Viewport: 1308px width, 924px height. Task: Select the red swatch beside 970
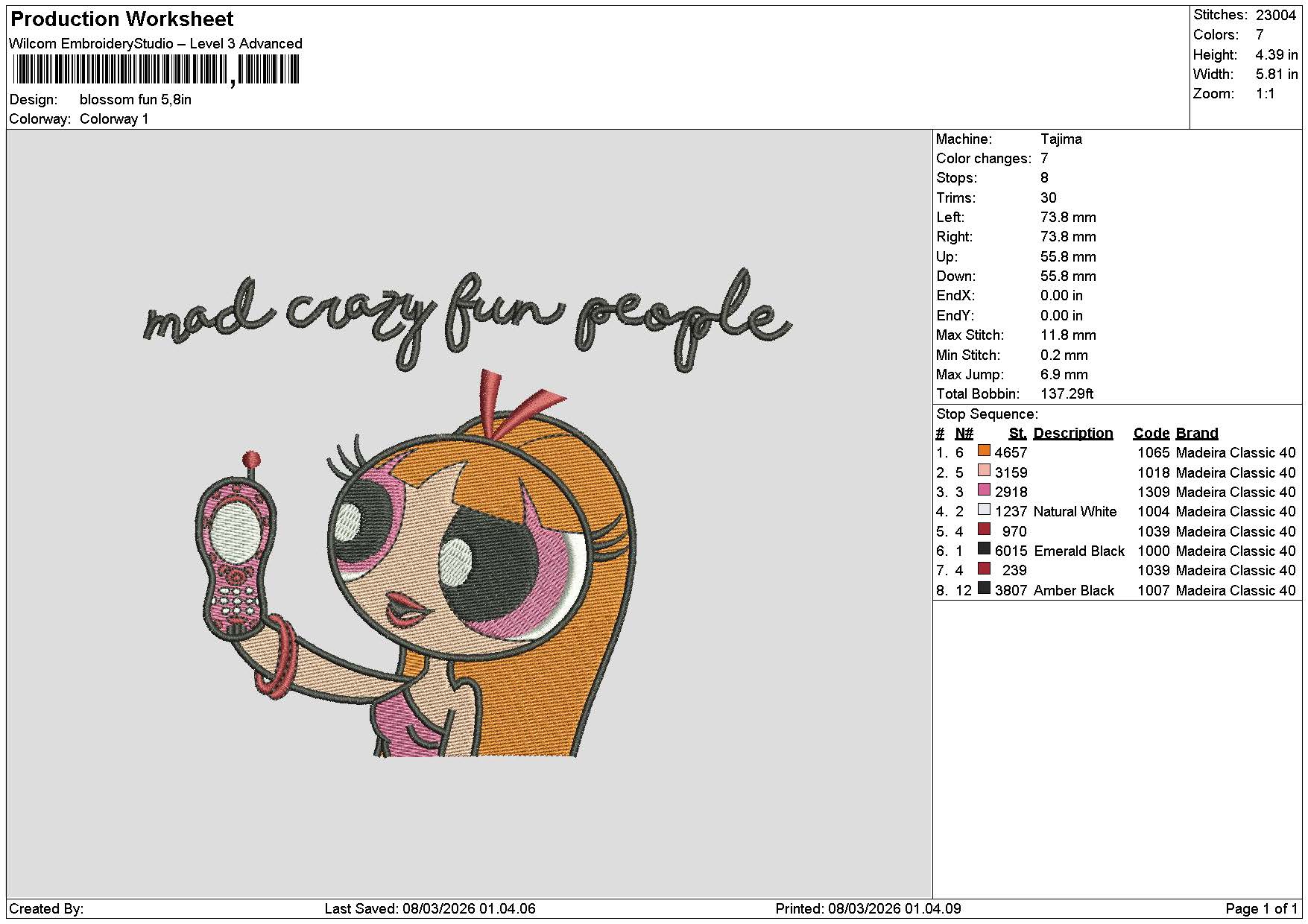tap(984, 530)
